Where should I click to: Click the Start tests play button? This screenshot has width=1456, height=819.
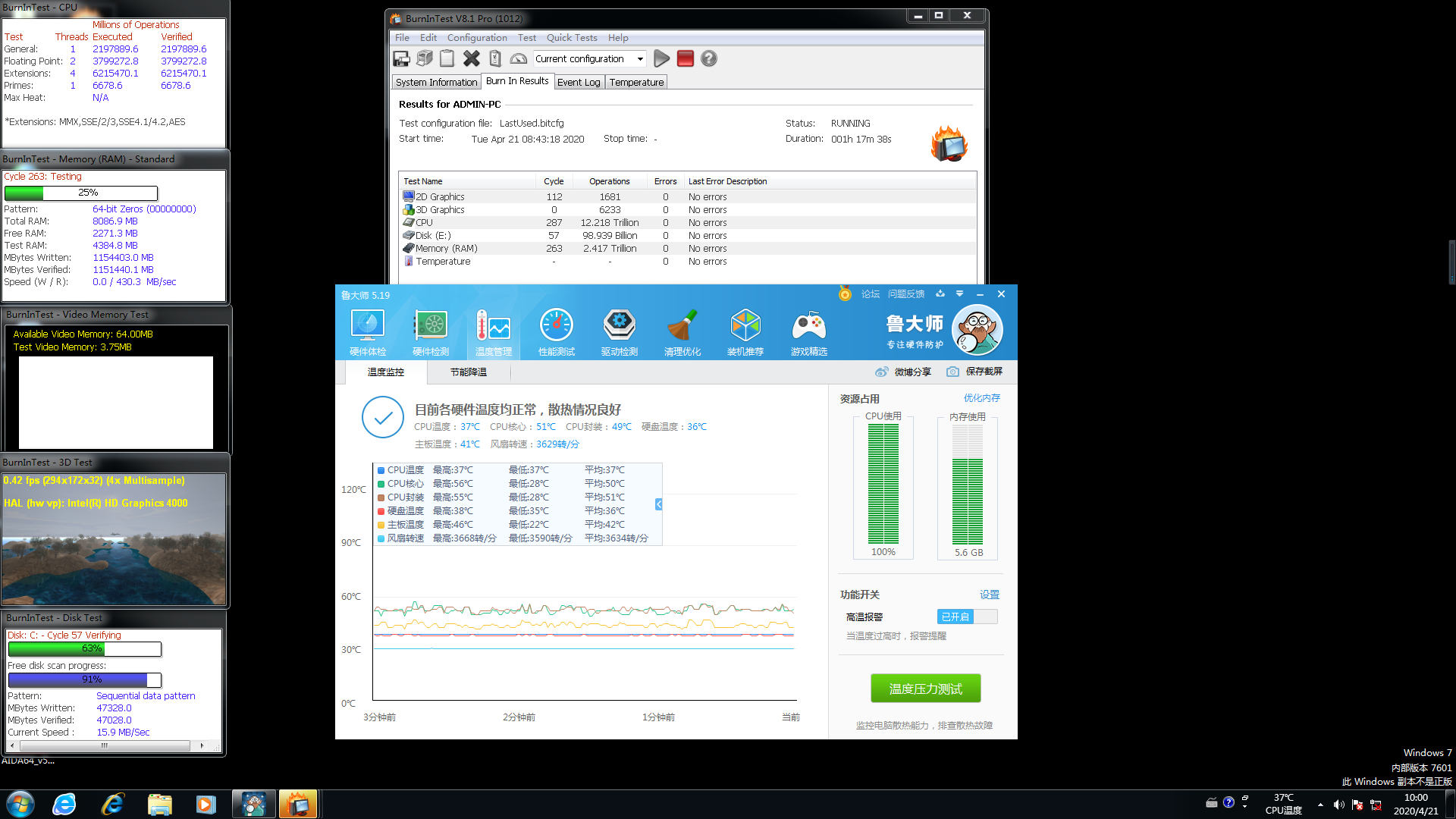661,58
